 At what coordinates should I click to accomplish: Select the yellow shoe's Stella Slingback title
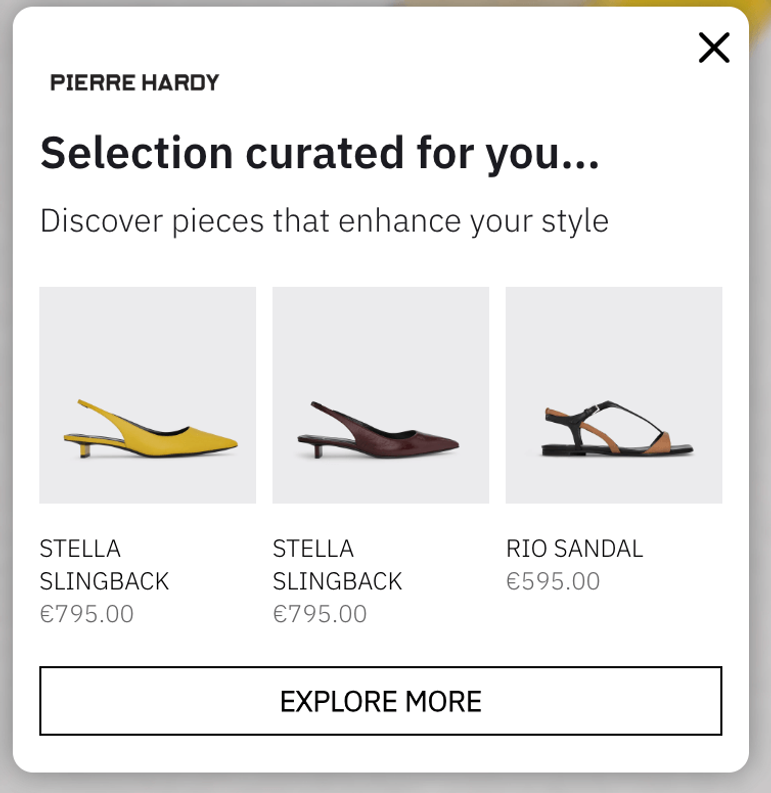tap(104, 565)
